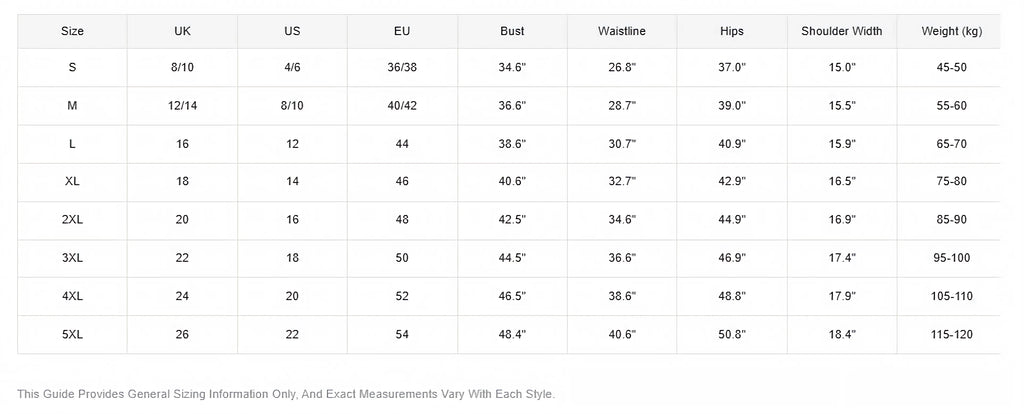
Task: Select the 115-120 weight cell
Action: coord(952,334)
